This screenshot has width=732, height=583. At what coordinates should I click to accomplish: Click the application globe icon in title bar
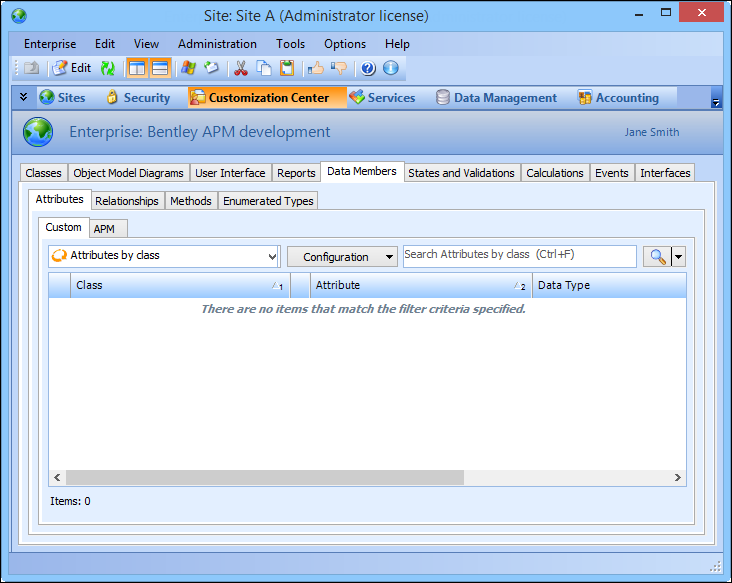(x=19, y=16)
